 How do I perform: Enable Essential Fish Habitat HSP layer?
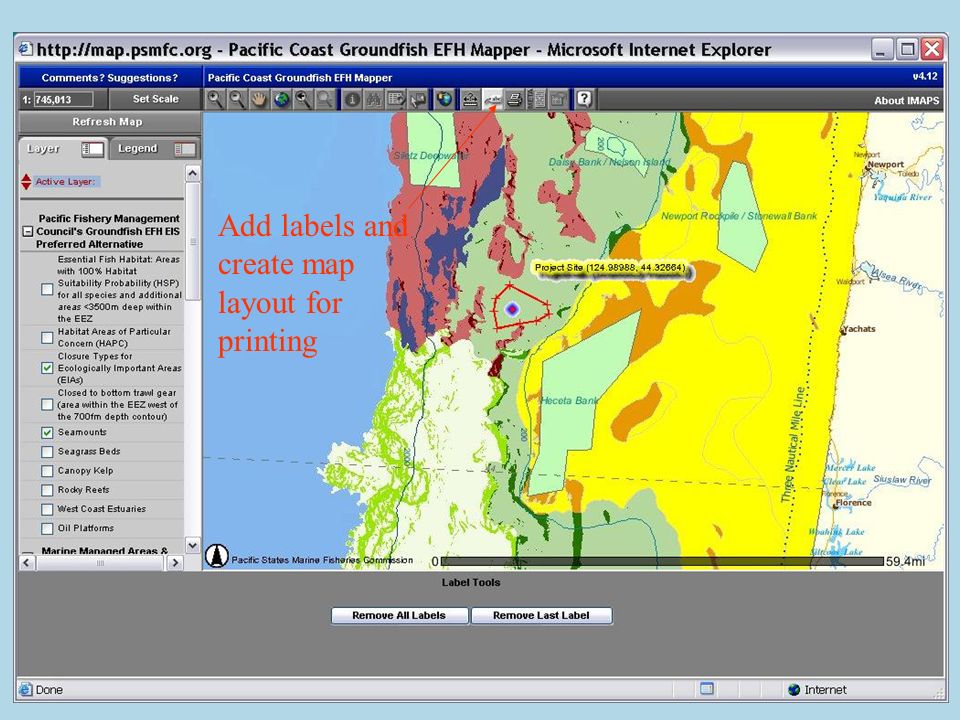point(47,289)
